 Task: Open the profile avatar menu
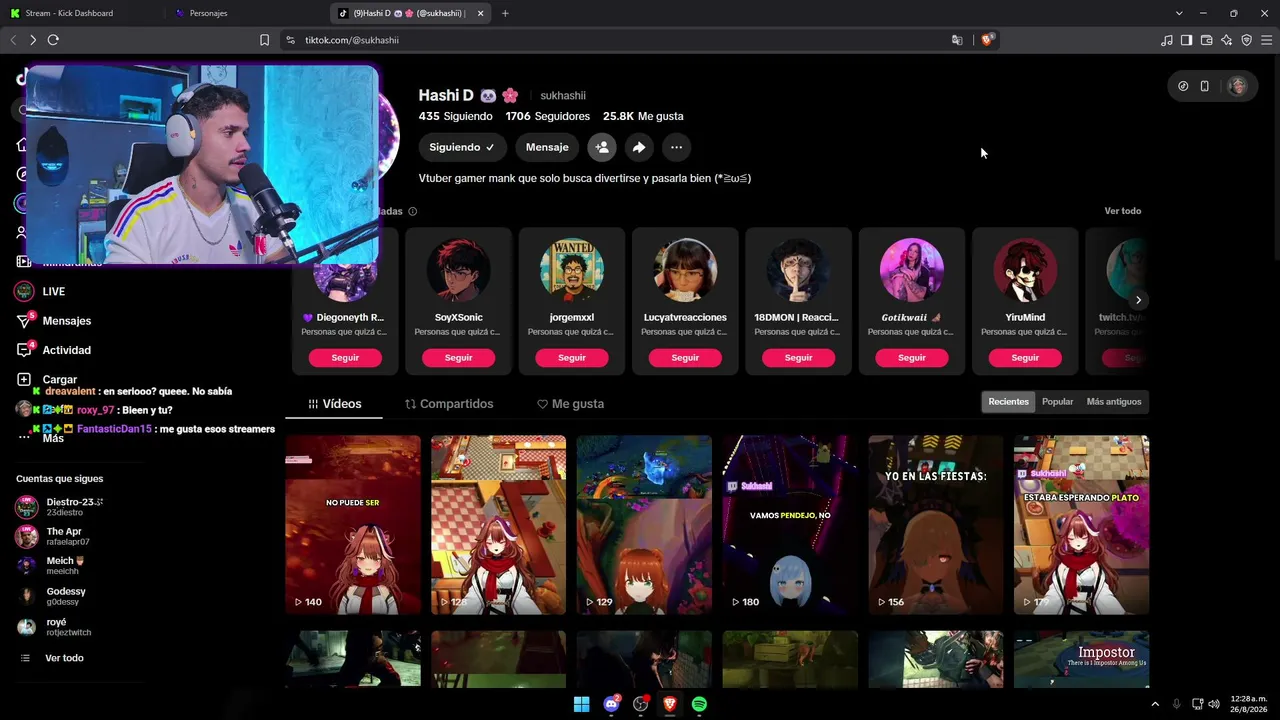point(1238,86)
